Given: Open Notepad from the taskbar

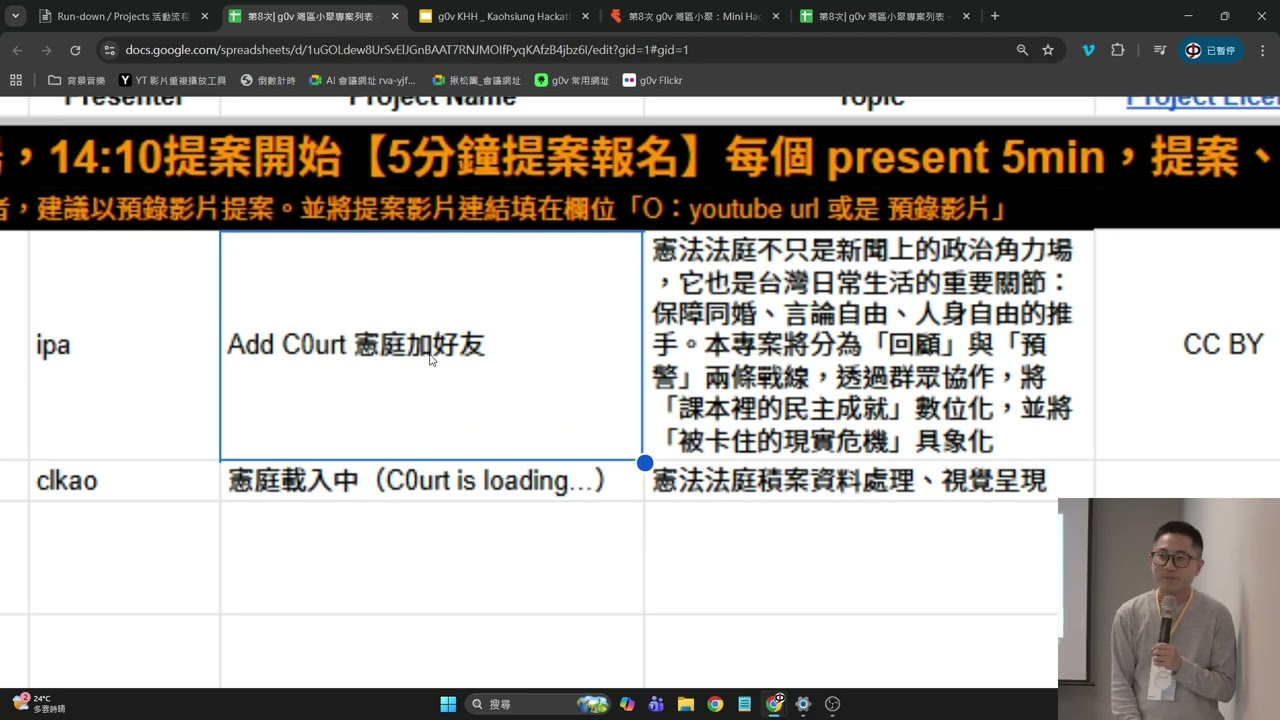Looking at the screenshot, I should click(x=744, y=704).
